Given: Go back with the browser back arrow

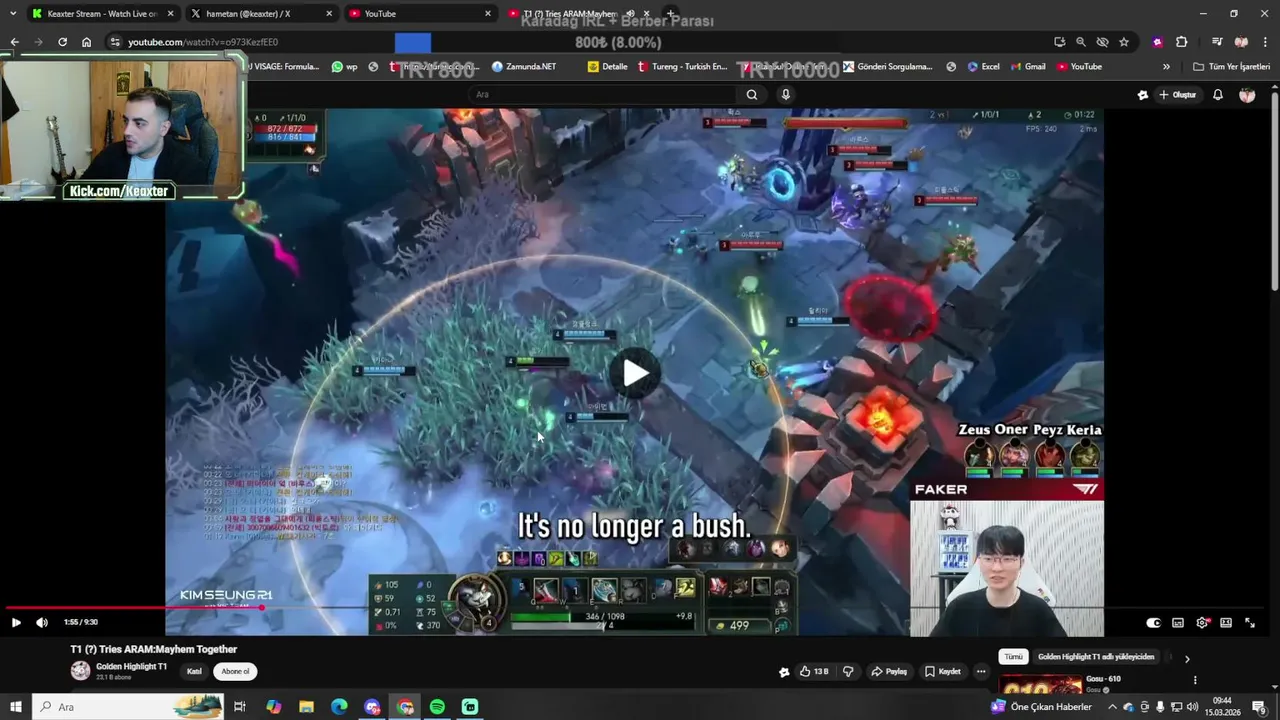Looking at the screenshot, I should (14, 42).
